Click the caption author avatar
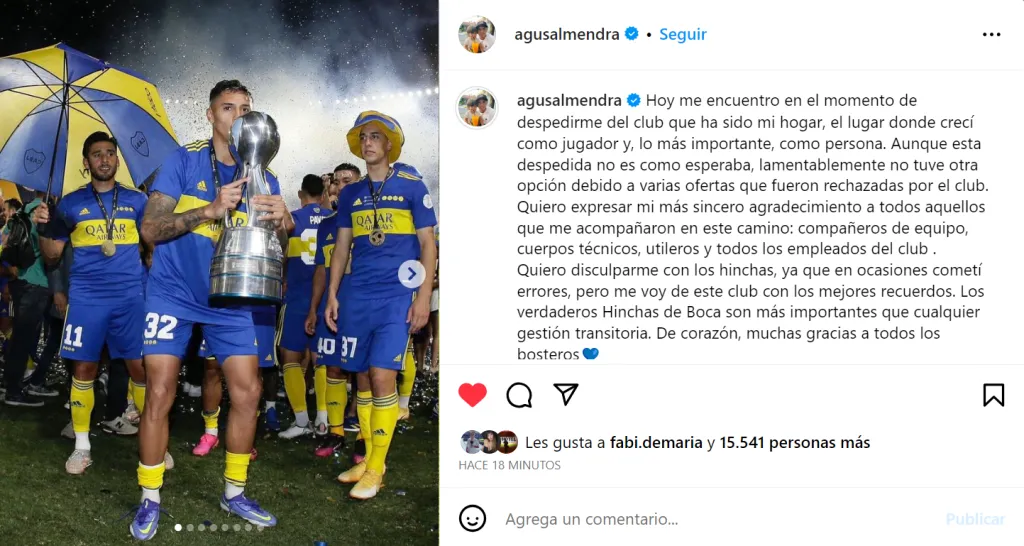 point(477,108)
